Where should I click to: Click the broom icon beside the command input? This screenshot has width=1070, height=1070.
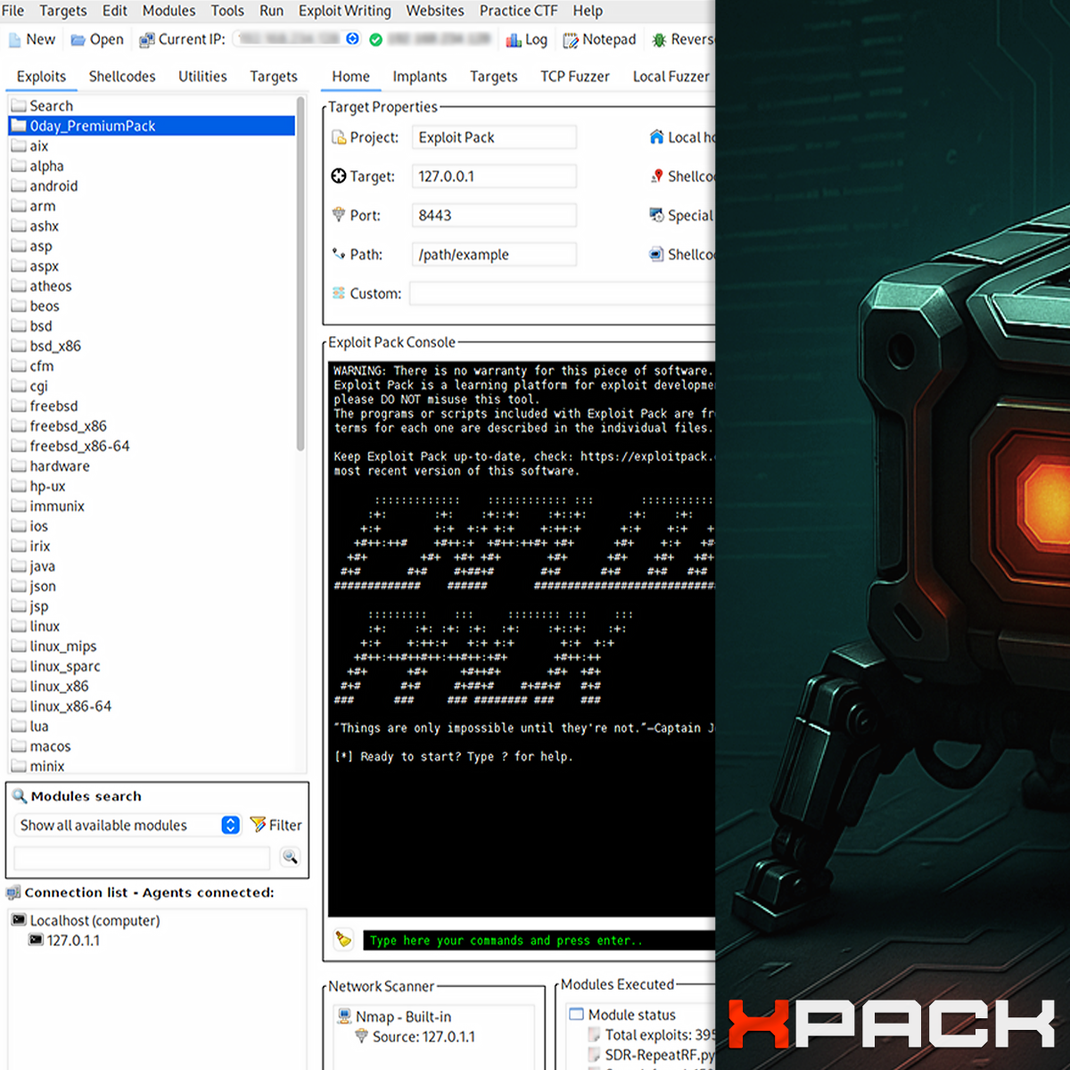341,938
